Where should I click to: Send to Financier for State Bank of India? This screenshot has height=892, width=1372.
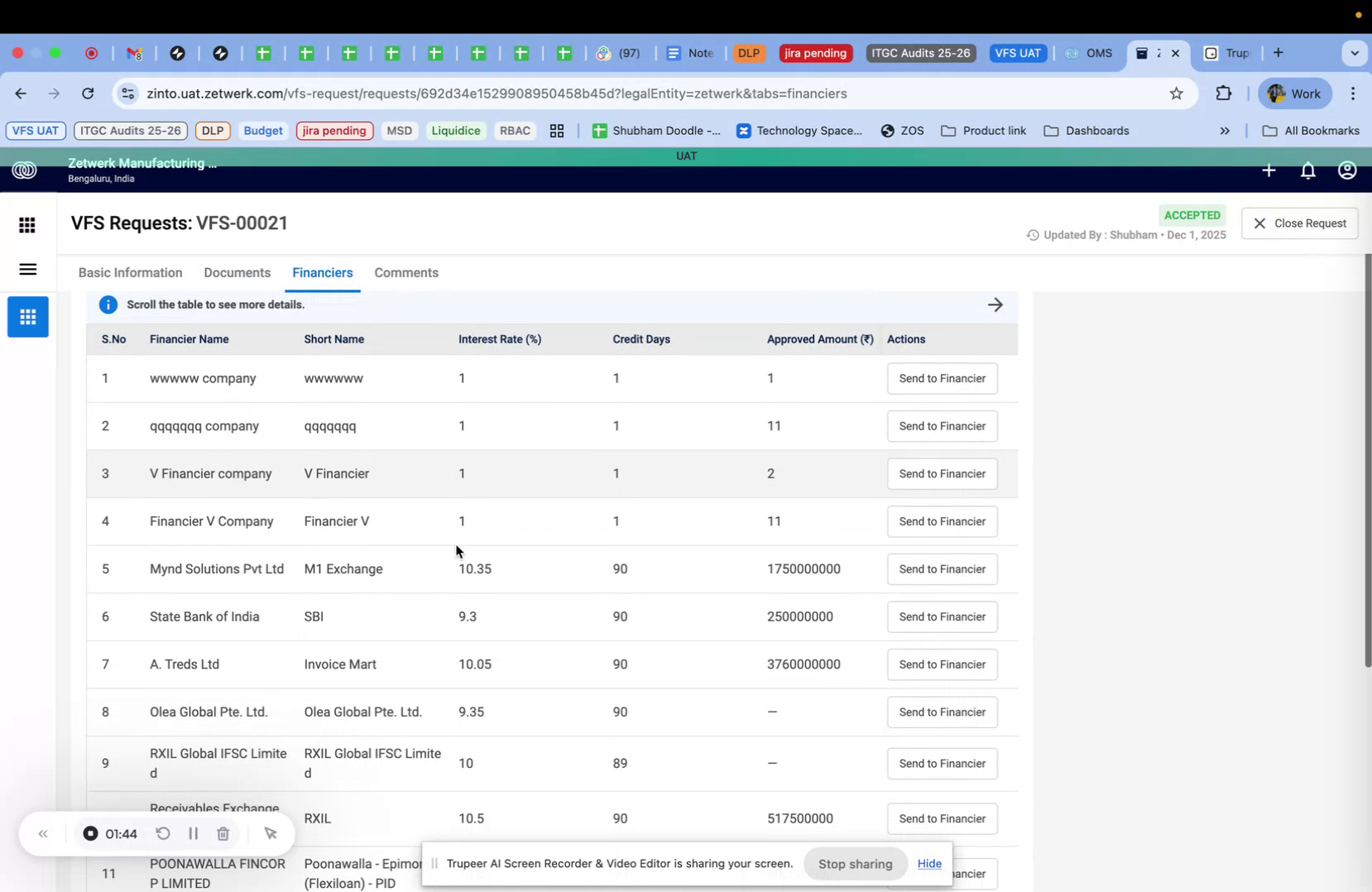tap(942, 616)
